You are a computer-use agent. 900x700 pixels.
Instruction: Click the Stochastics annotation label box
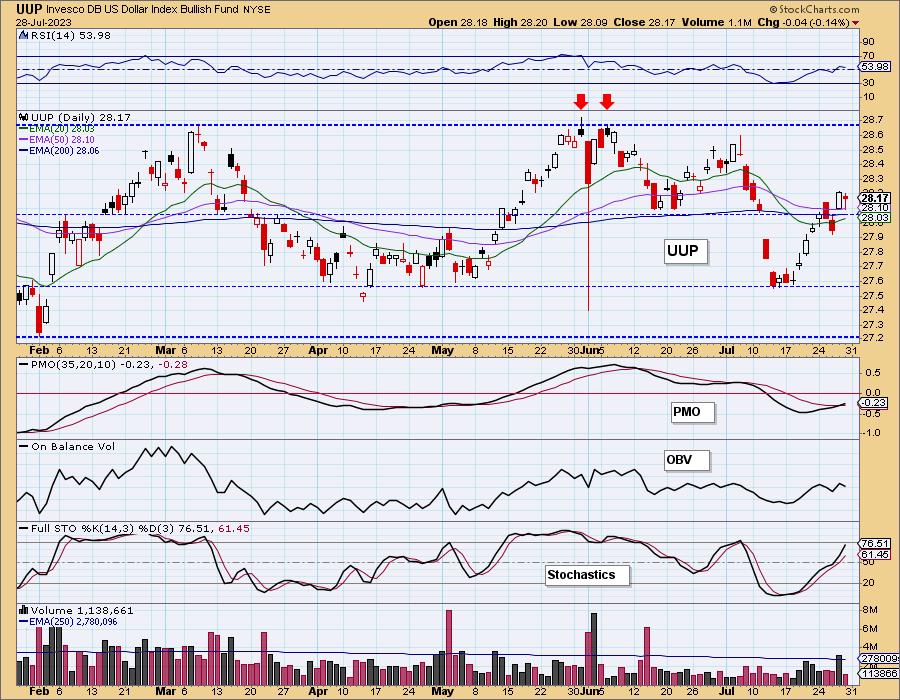(587, 575)
